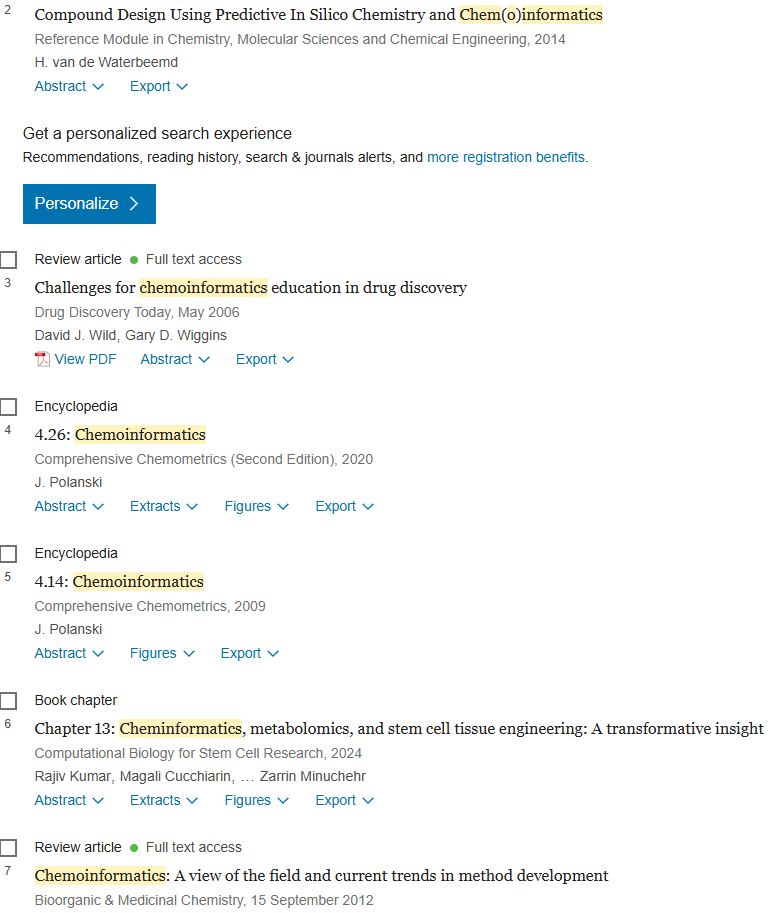Select checkbox for result 3
The width and height of the screenshot is (770, 913).
(x=8, y=260)
